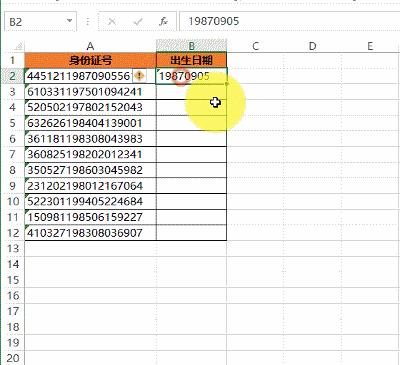The width and height of the screenshot is (400, 365).
Task: Select cell with 361181198308043983
Action: (90, 139)
